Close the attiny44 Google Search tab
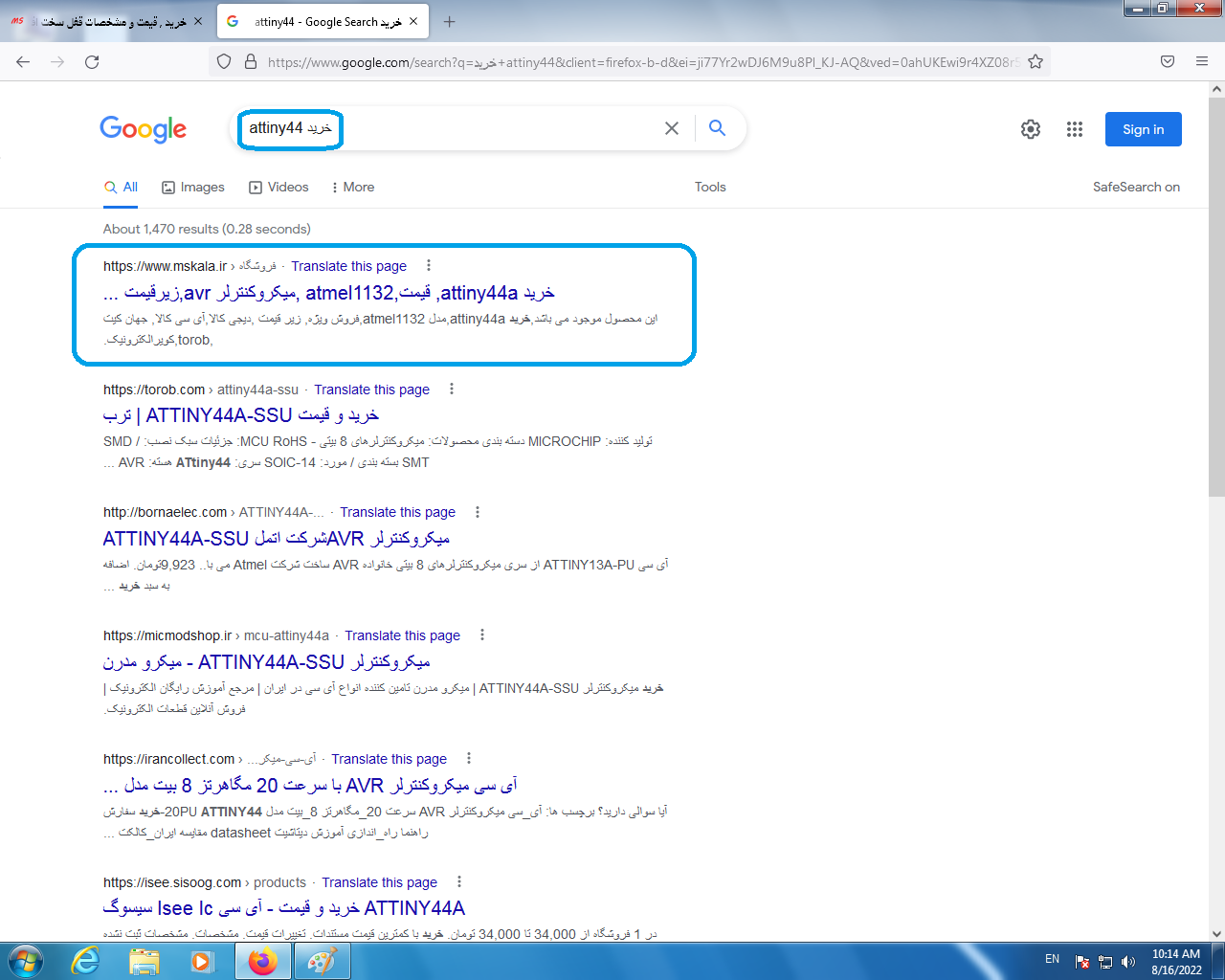 pos(413,21)
